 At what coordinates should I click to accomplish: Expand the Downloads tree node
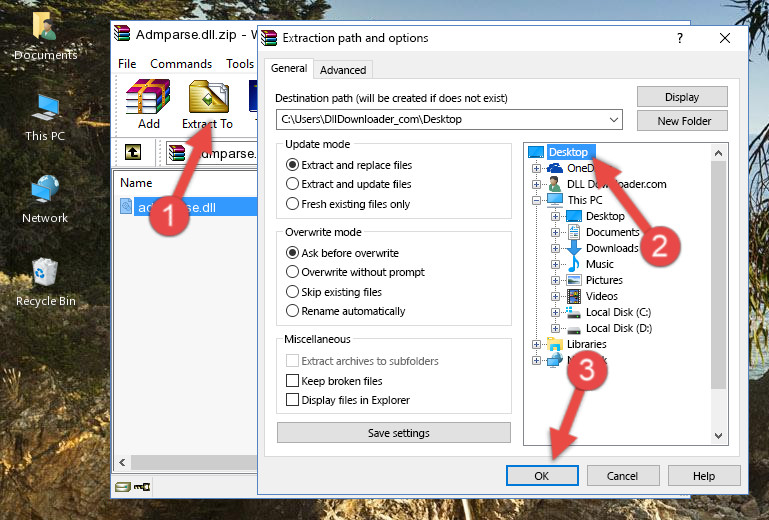tap(555, 248)
